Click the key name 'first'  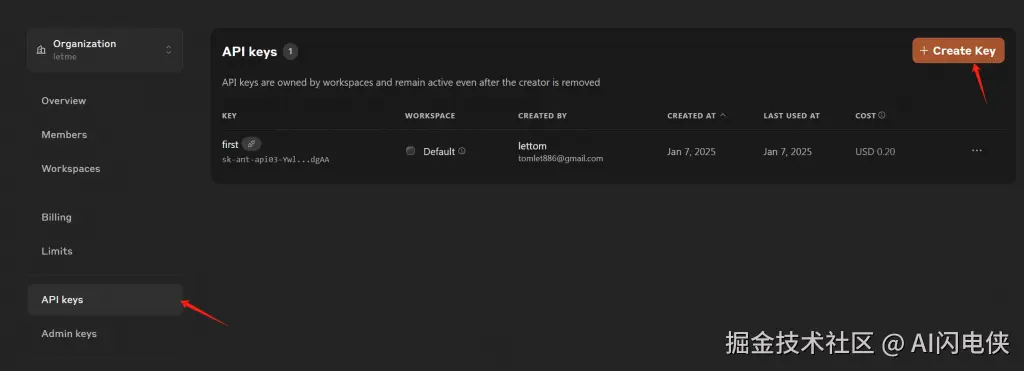click(x=230, y=145)
